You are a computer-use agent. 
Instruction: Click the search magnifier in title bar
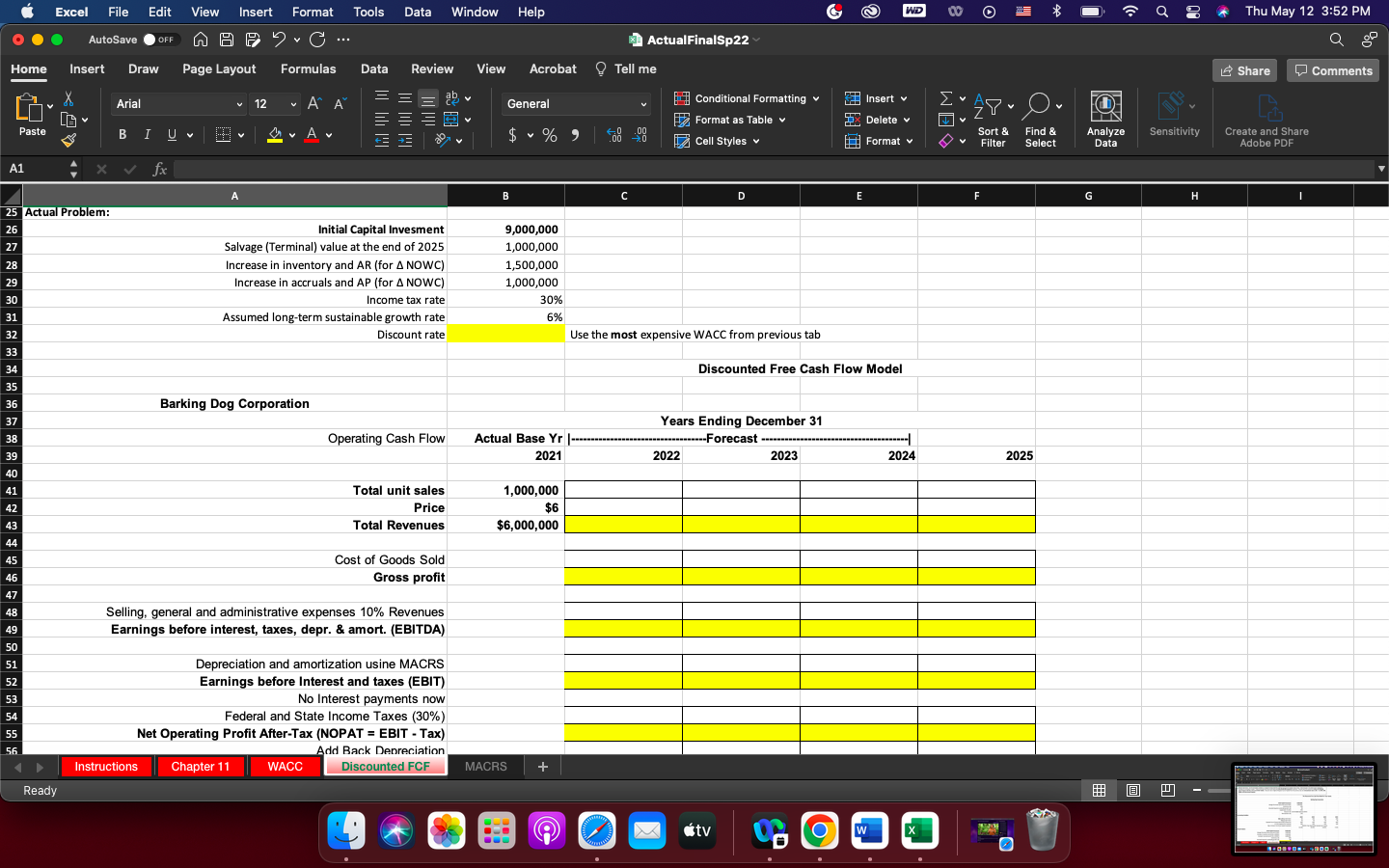1336,40
